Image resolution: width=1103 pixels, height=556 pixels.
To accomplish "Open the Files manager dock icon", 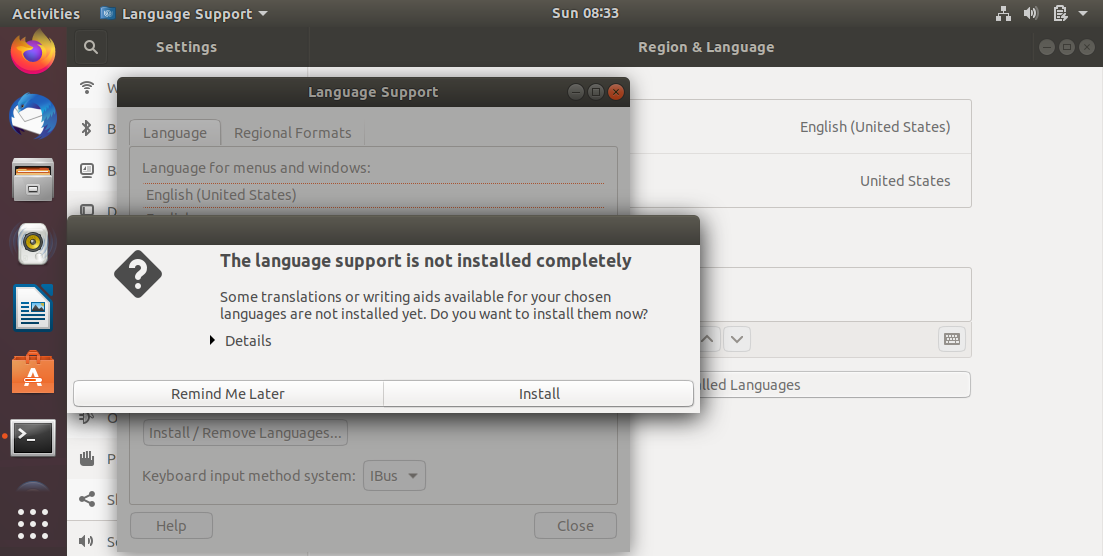I will click(33, 180).
